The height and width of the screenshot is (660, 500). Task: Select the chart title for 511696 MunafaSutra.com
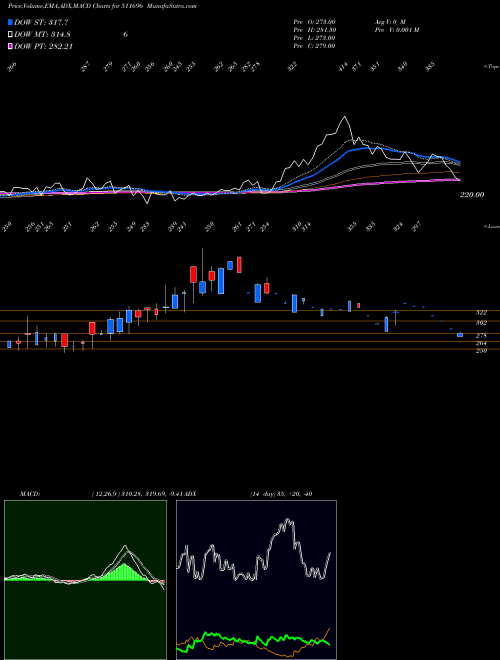102,6
